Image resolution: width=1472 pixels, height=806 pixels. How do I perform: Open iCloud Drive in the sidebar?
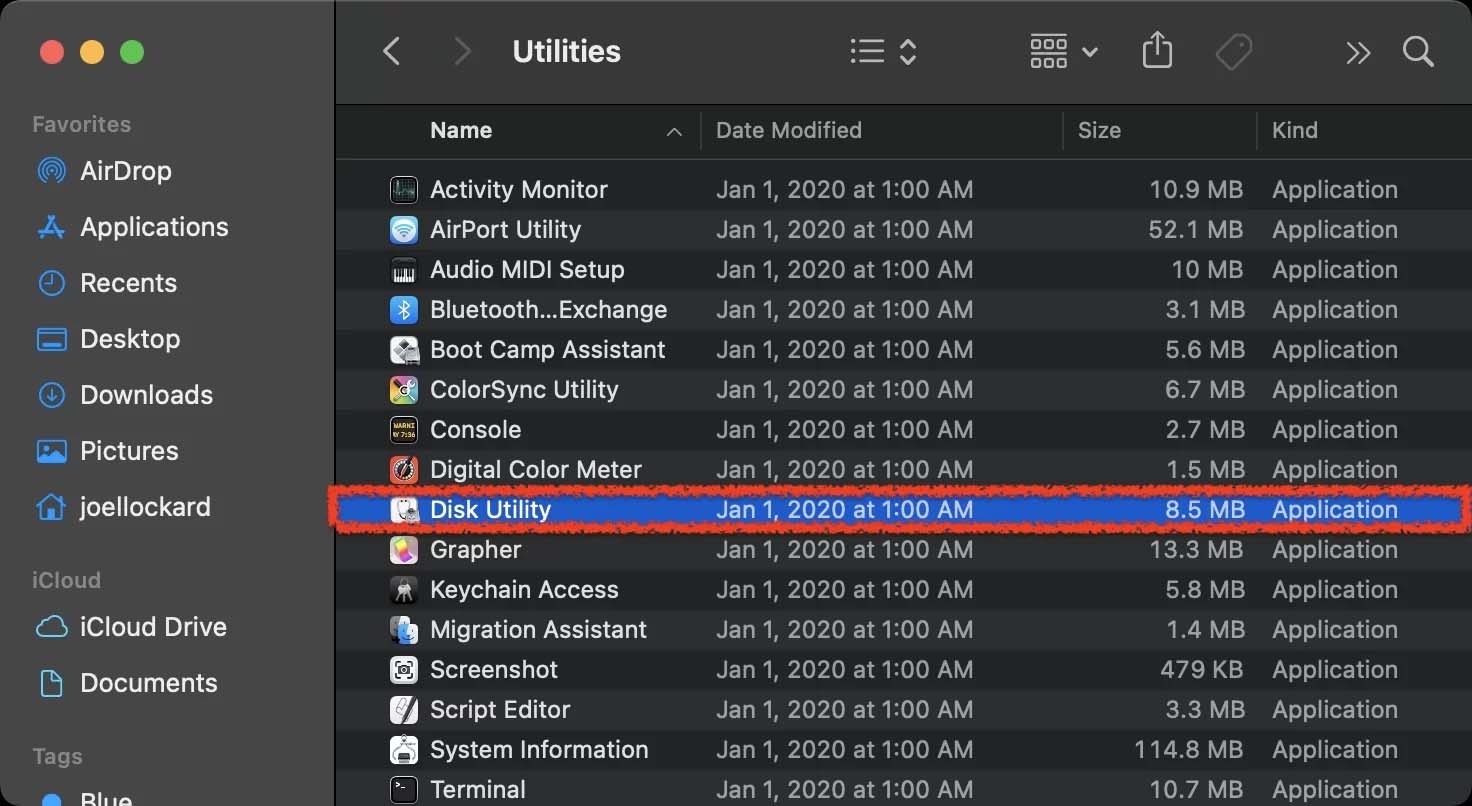(131, 627)
